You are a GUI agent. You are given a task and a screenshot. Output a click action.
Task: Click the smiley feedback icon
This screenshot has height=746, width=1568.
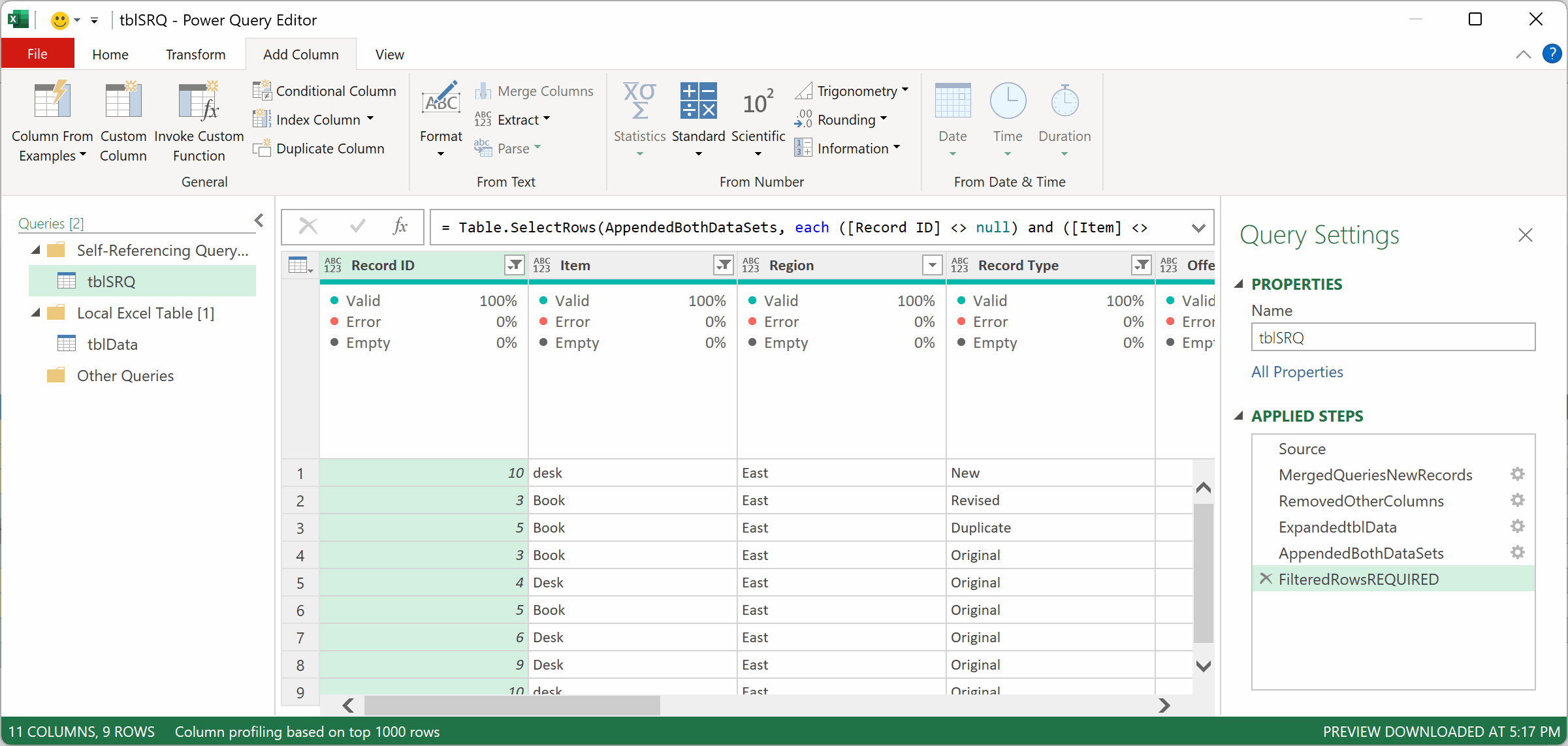pyautogui.click(x=59, y=20)
